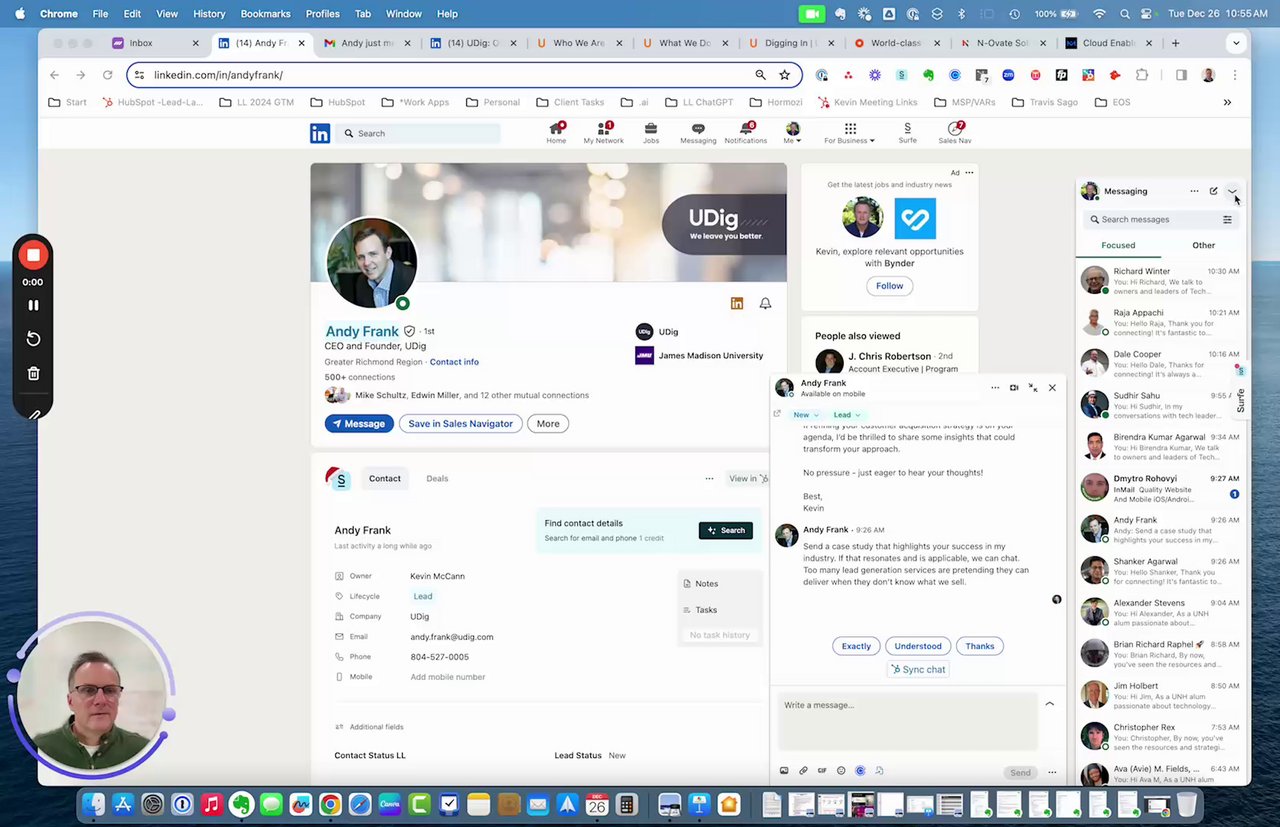Open Andy Frank's Contact info link
1280x827 pixels.
pos(454,362)
